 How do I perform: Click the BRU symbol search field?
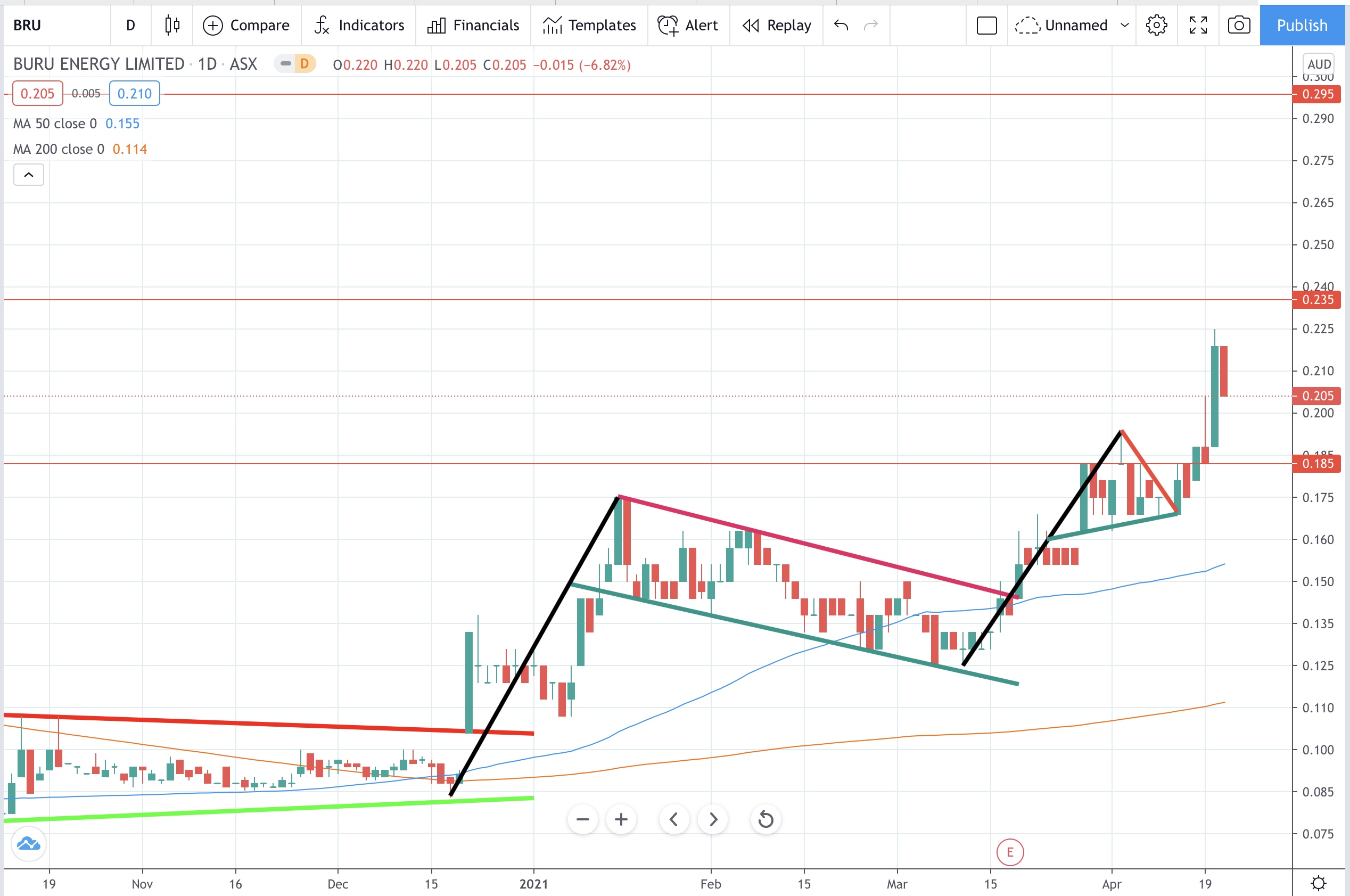(x=56, y=25)
